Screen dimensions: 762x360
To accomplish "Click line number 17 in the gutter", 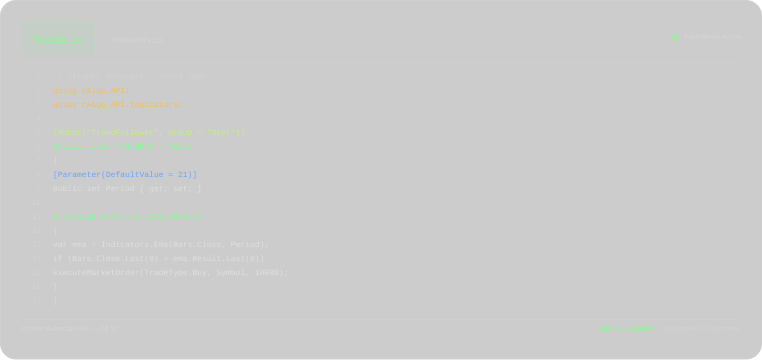I will click(36, 301).
